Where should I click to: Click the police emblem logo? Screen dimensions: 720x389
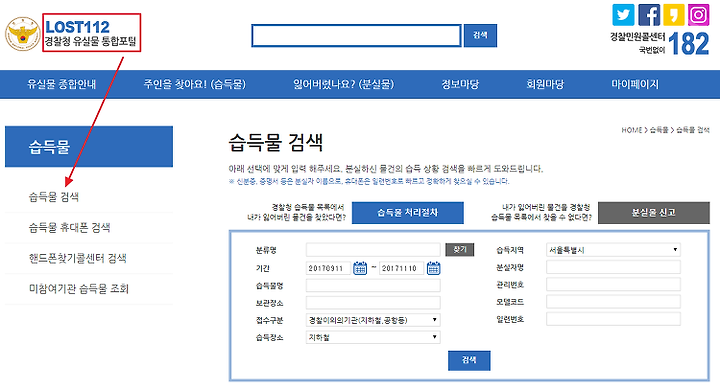tap(22, 34)
